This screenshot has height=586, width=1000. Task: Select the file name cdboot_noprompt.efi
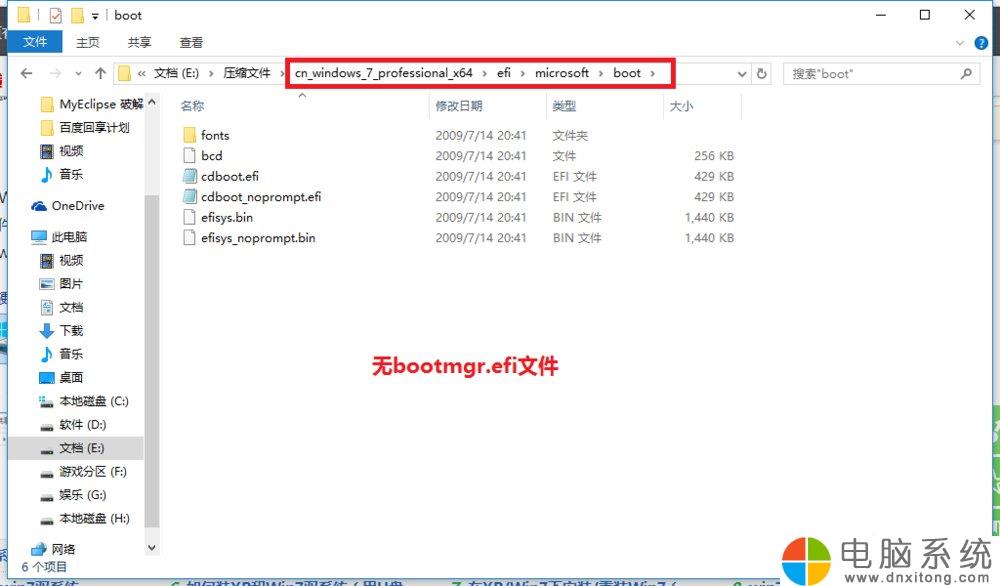pos(261,197)
